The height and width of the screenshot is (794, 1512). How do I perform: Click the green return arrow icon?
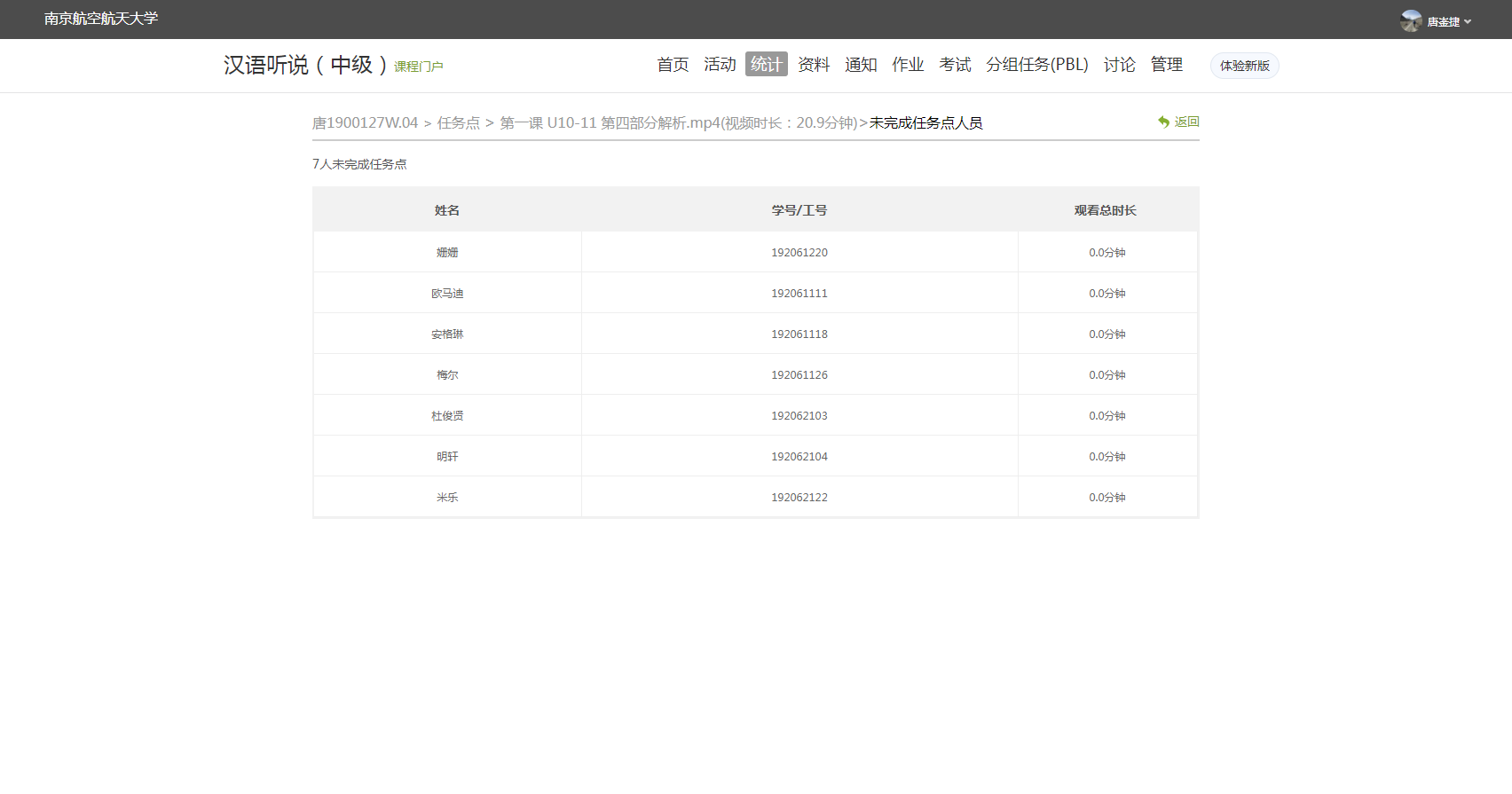click(1163, 122)
